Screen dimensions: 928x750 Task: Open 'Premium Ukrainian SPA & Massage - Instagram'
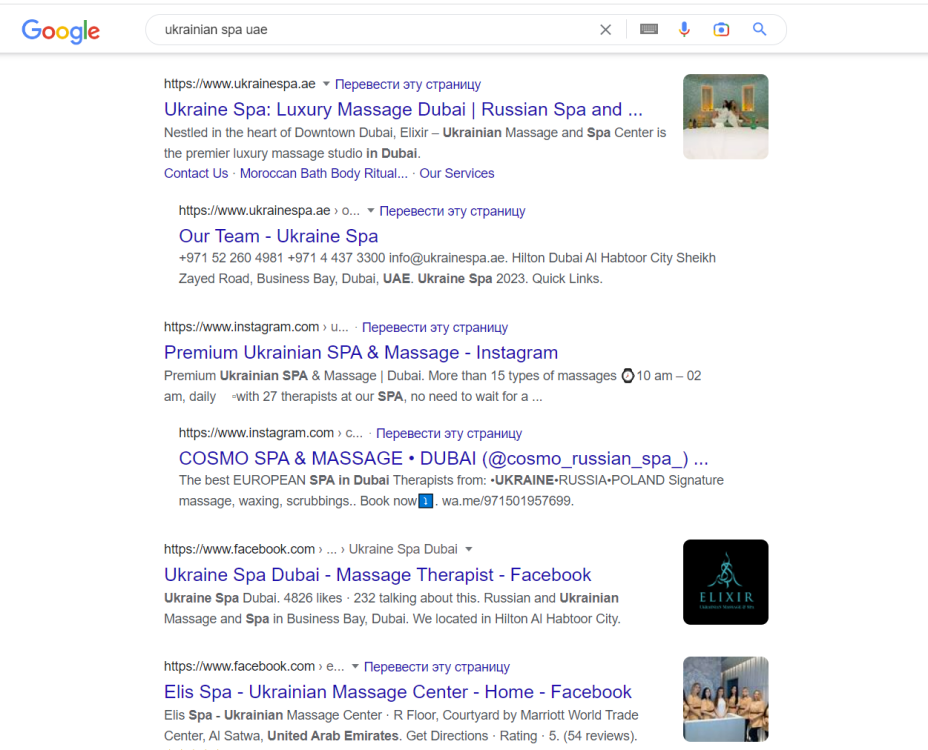[x=360, y=352]
